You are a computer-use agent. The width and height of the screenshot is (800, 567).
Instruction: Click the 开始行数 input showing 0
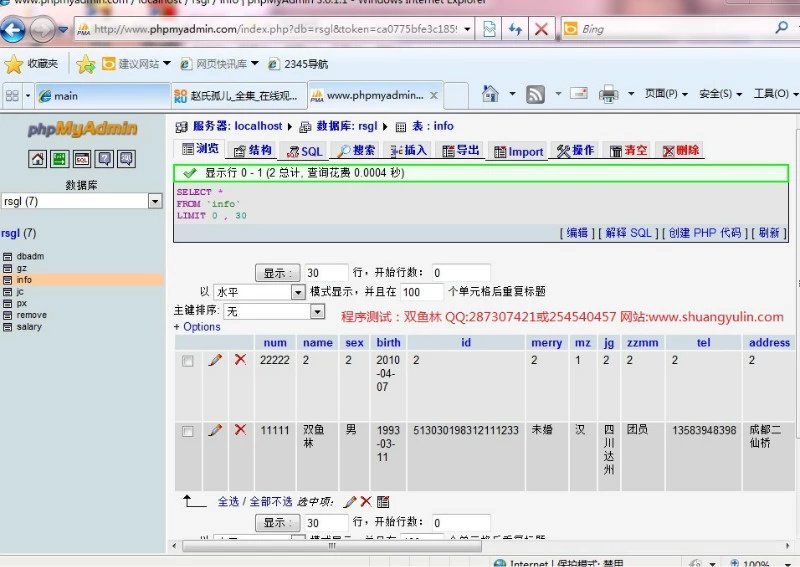[x=461, y=273]
